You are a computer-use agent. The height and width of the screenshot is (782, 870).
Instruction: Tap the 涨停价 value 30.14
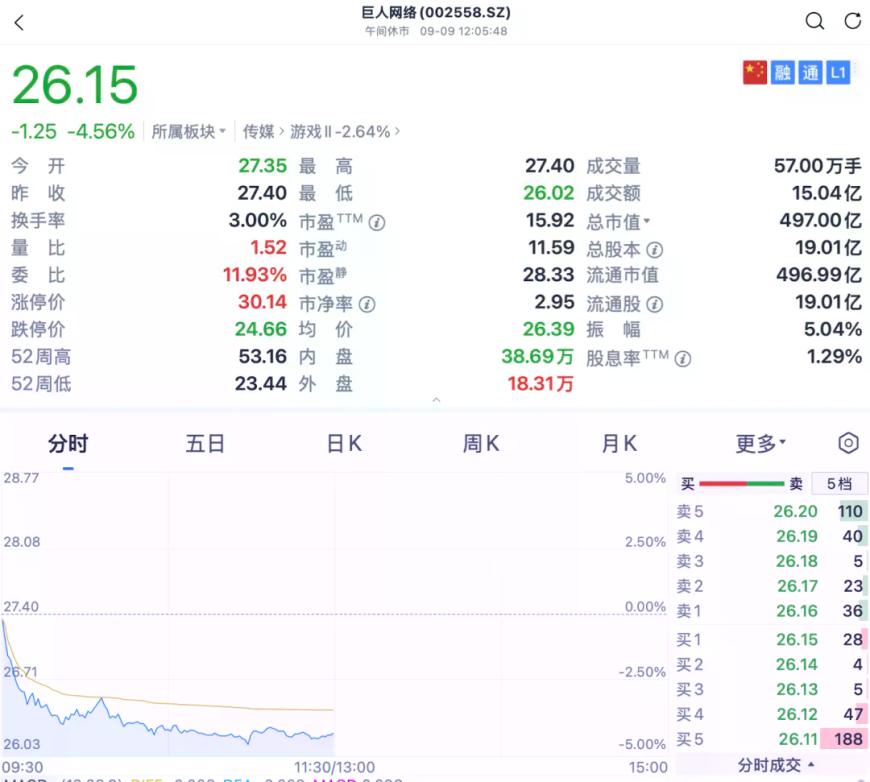(262, 302)
